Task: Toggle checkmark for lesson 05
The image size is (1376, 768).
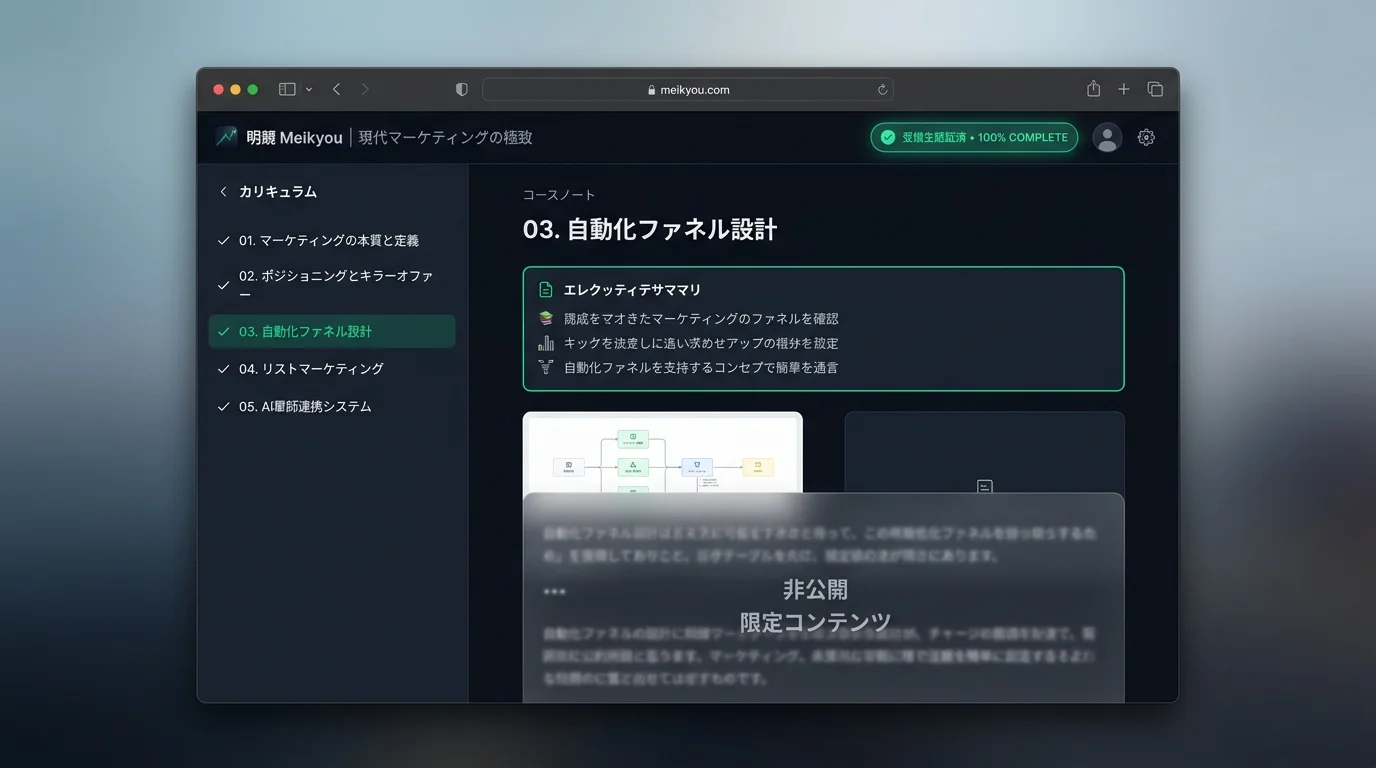Action: point(224,407)
